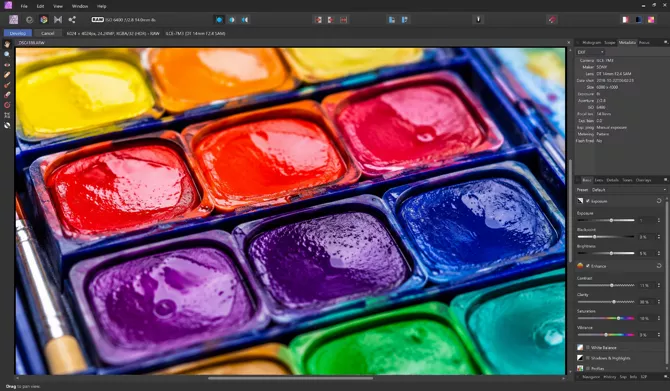The height and width of the screenshot is (391, 670).
Task: Select the Overlay Paint brush tool
Action: pyautogui.click(x=7, y=85)
